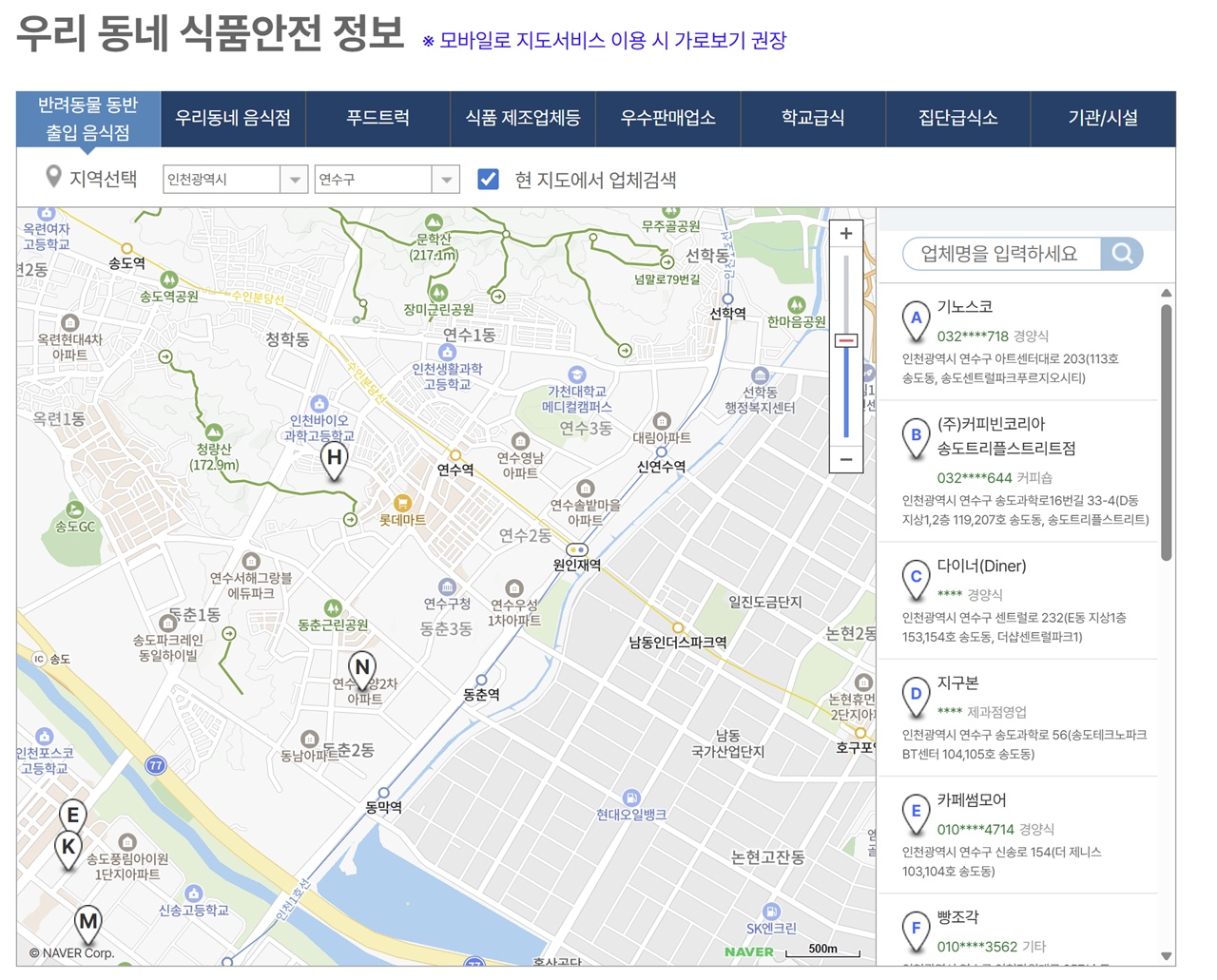Select map marker K on the map
The height and width of the screenshot is (980, 1217).
coord(68,848)
